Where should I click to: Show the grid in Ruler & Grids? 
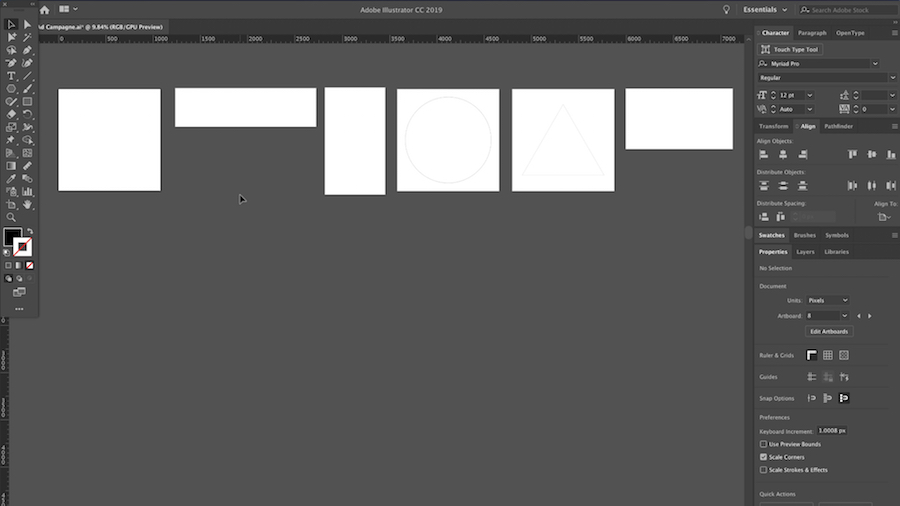pos(828,356)
